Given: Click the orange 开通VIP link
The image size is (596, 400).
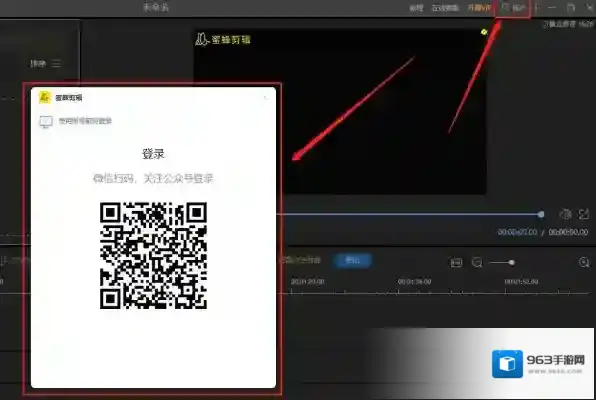Looking at the screenshot, I should coord(480,8).
